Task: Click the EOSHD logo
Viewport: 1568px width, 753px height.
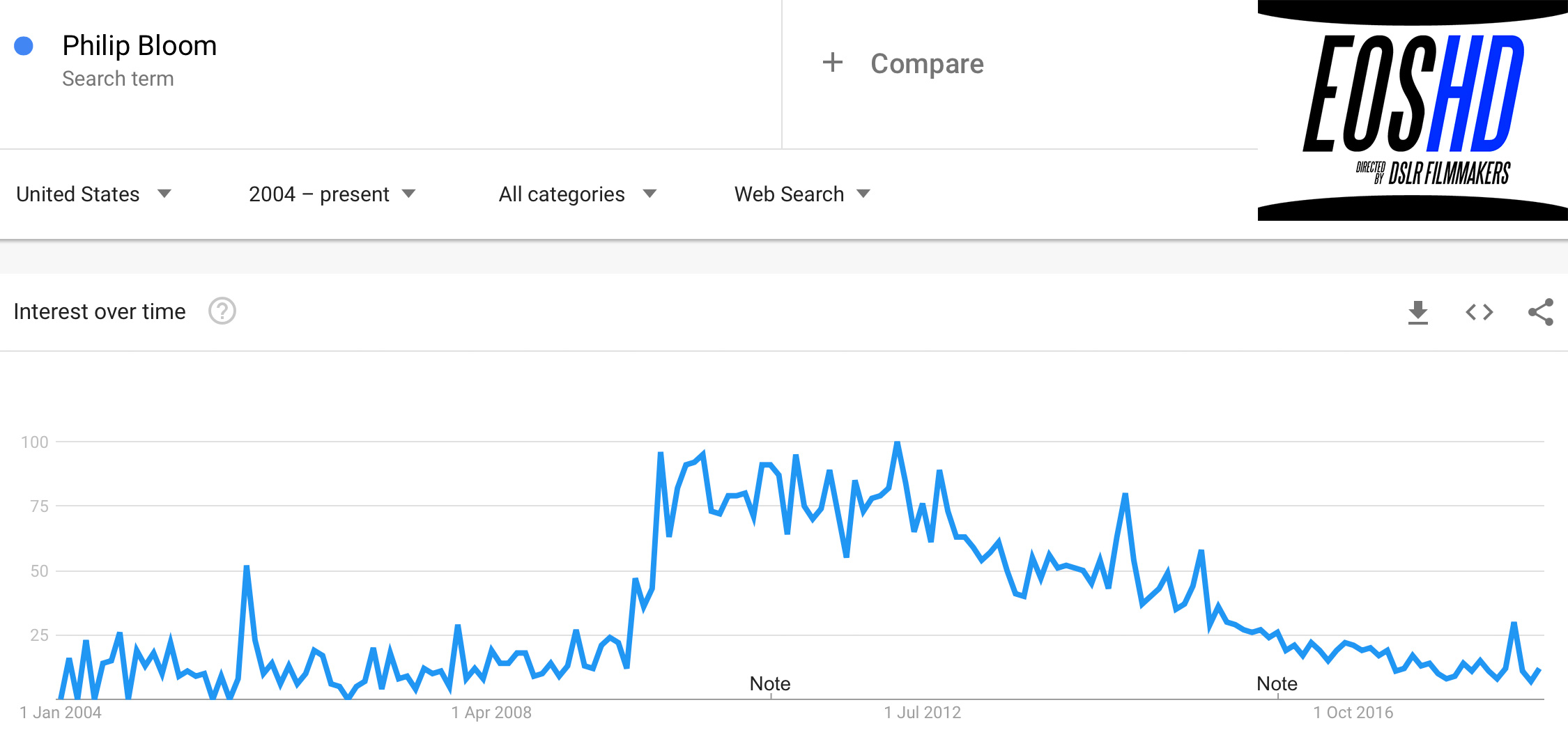Action: pos(1413,110)
